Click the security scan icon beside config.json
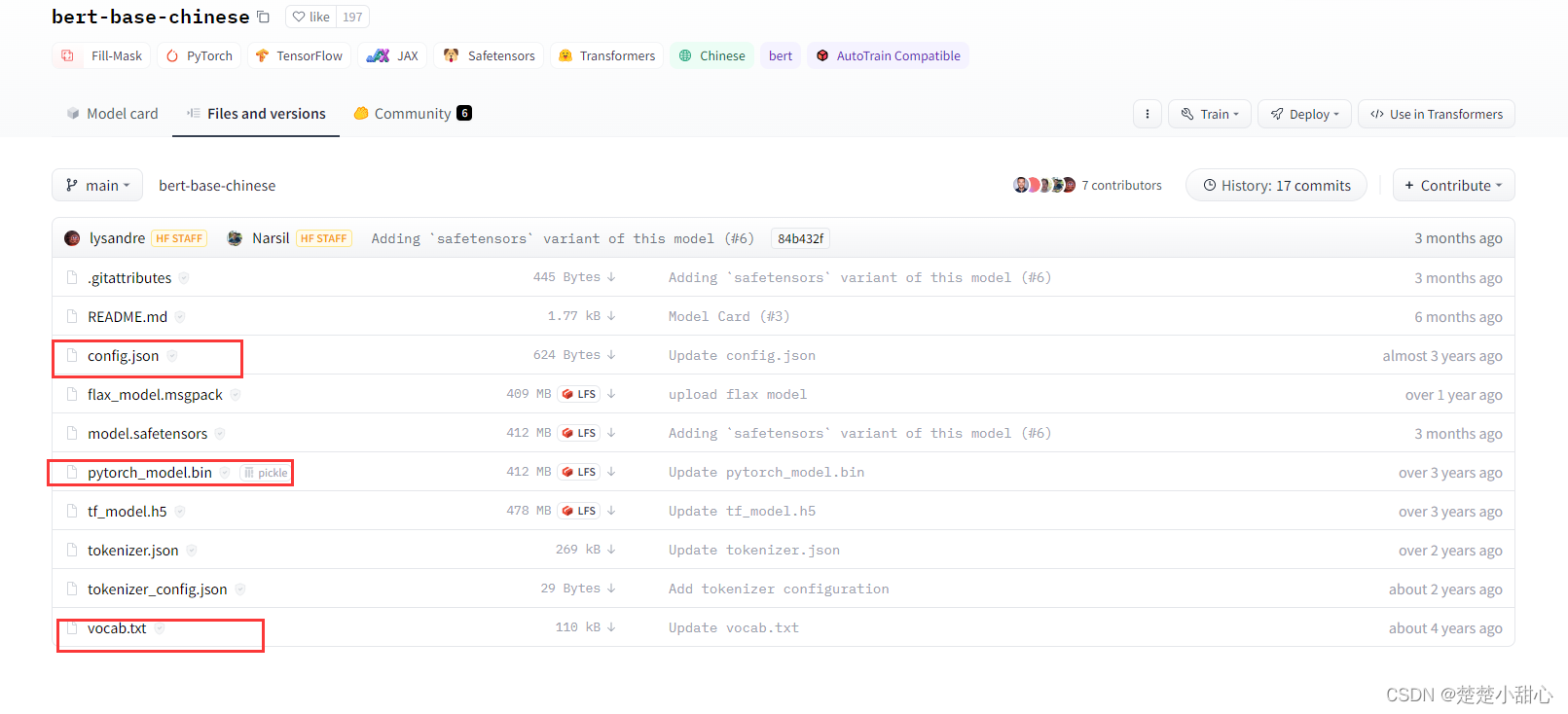 pos(172,355)
